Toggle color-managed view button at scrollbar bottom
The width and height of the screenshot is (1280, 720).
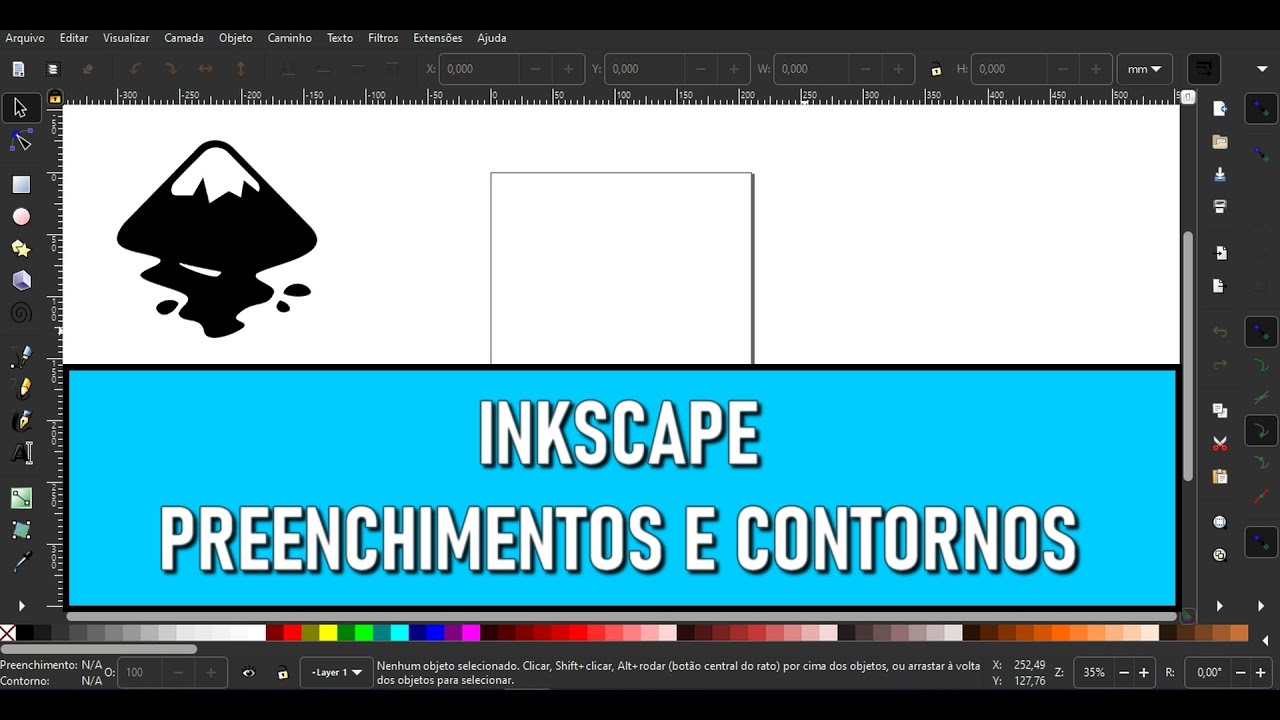click(x=1188, y=616)
